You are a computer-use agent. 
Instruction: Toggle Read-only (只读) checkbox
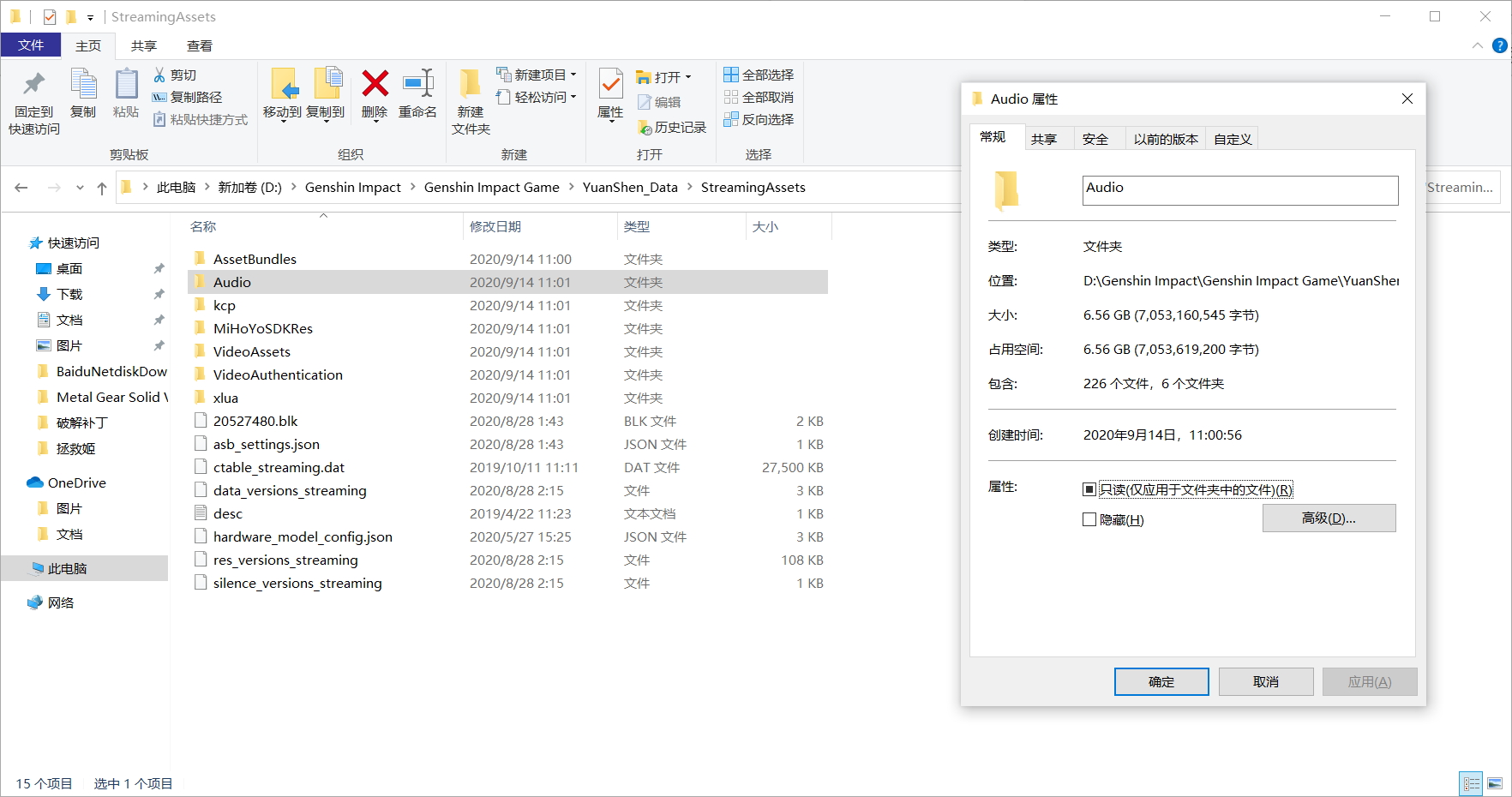(1089, 489)
